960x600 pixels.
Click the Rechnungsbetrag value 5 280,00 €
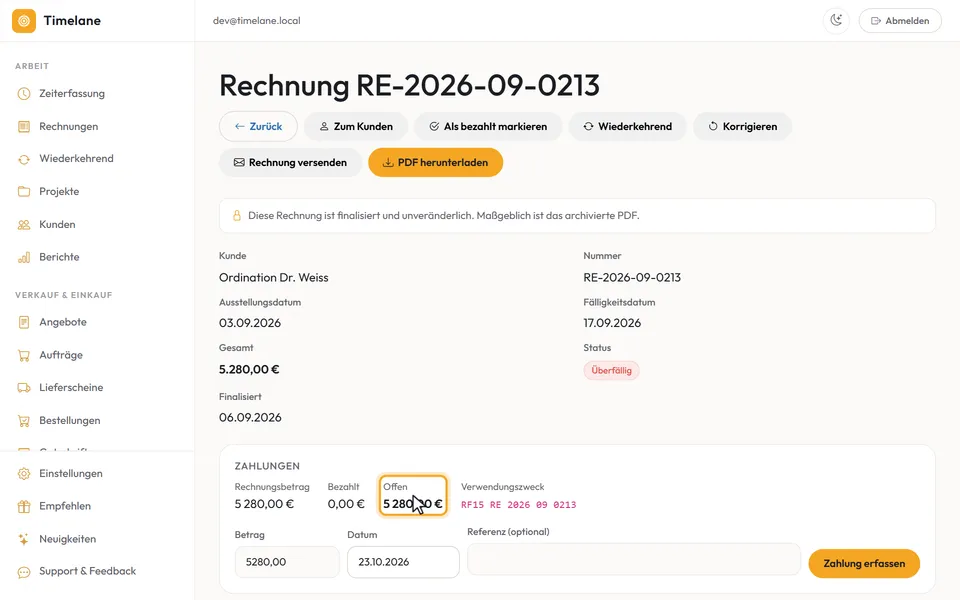[264, 504]
